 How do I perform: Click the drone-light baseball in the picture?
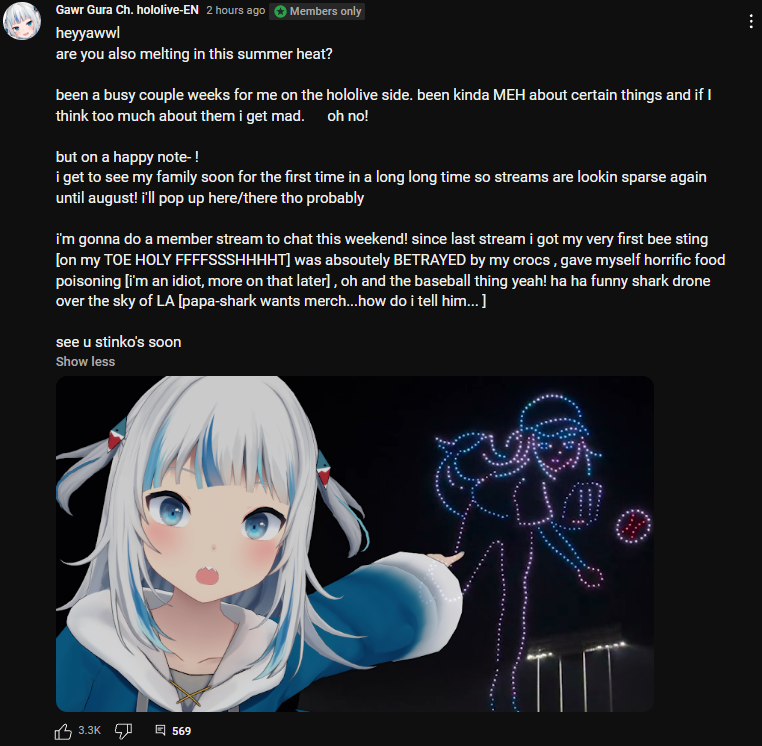[x=633, y=526]
